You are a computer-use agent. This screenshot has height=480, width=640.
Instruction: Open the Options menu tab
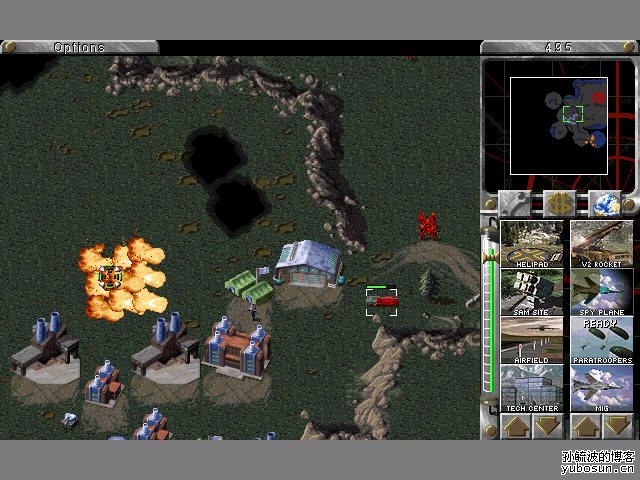click(x=80, y=47)
